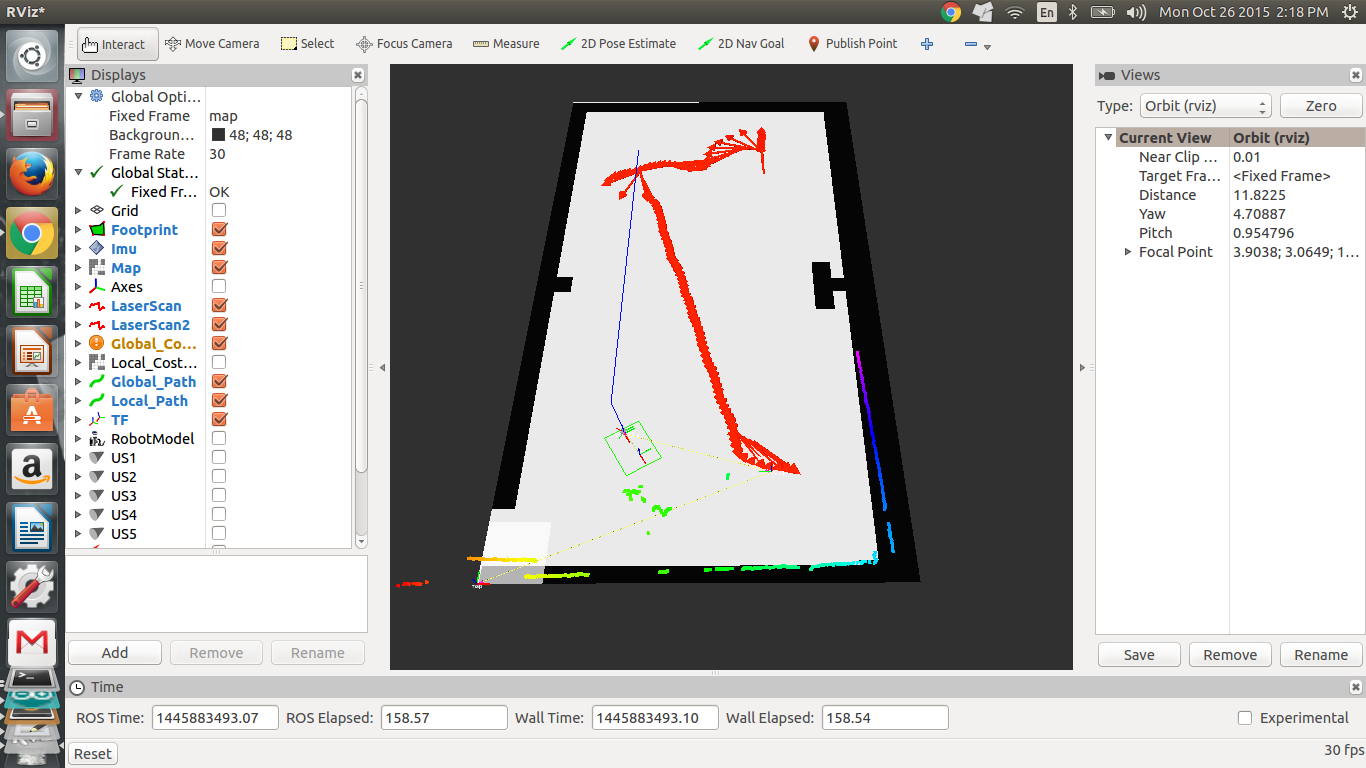Open Ubuntu Software Center in the launcher
The width and height of the screenshot is (1366, 768).
click(x=32, y=410)
